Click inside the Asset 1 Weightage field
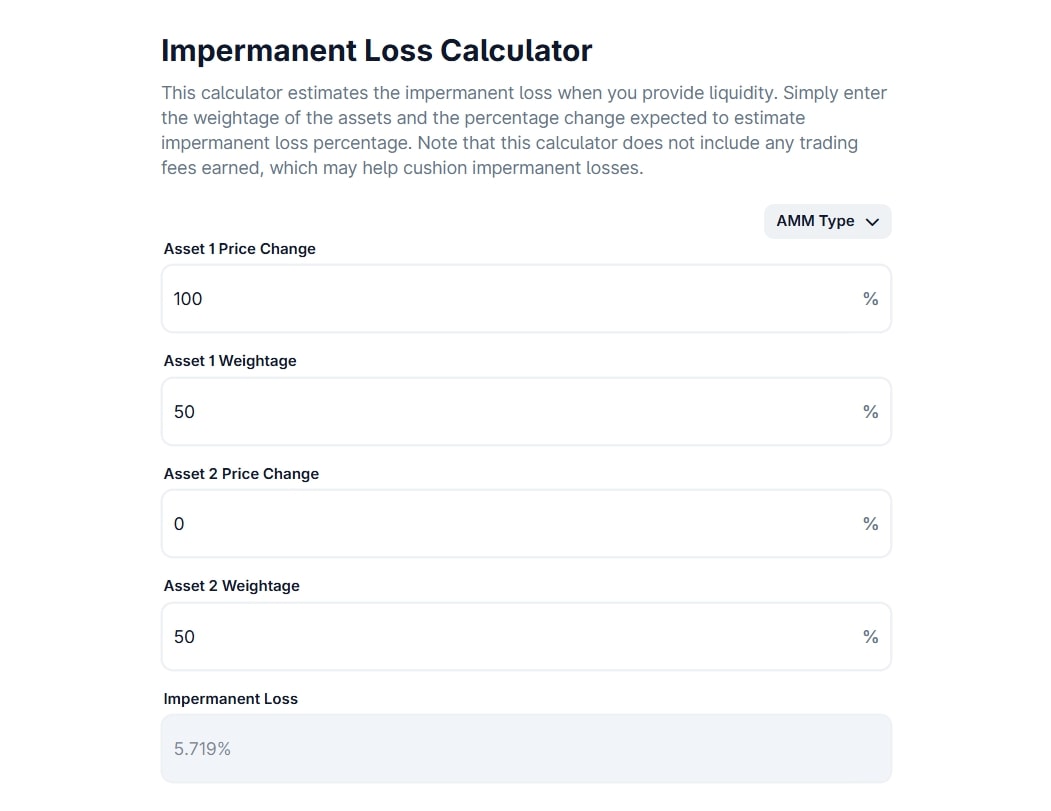1051x811 pixels. tap(500, 411)
